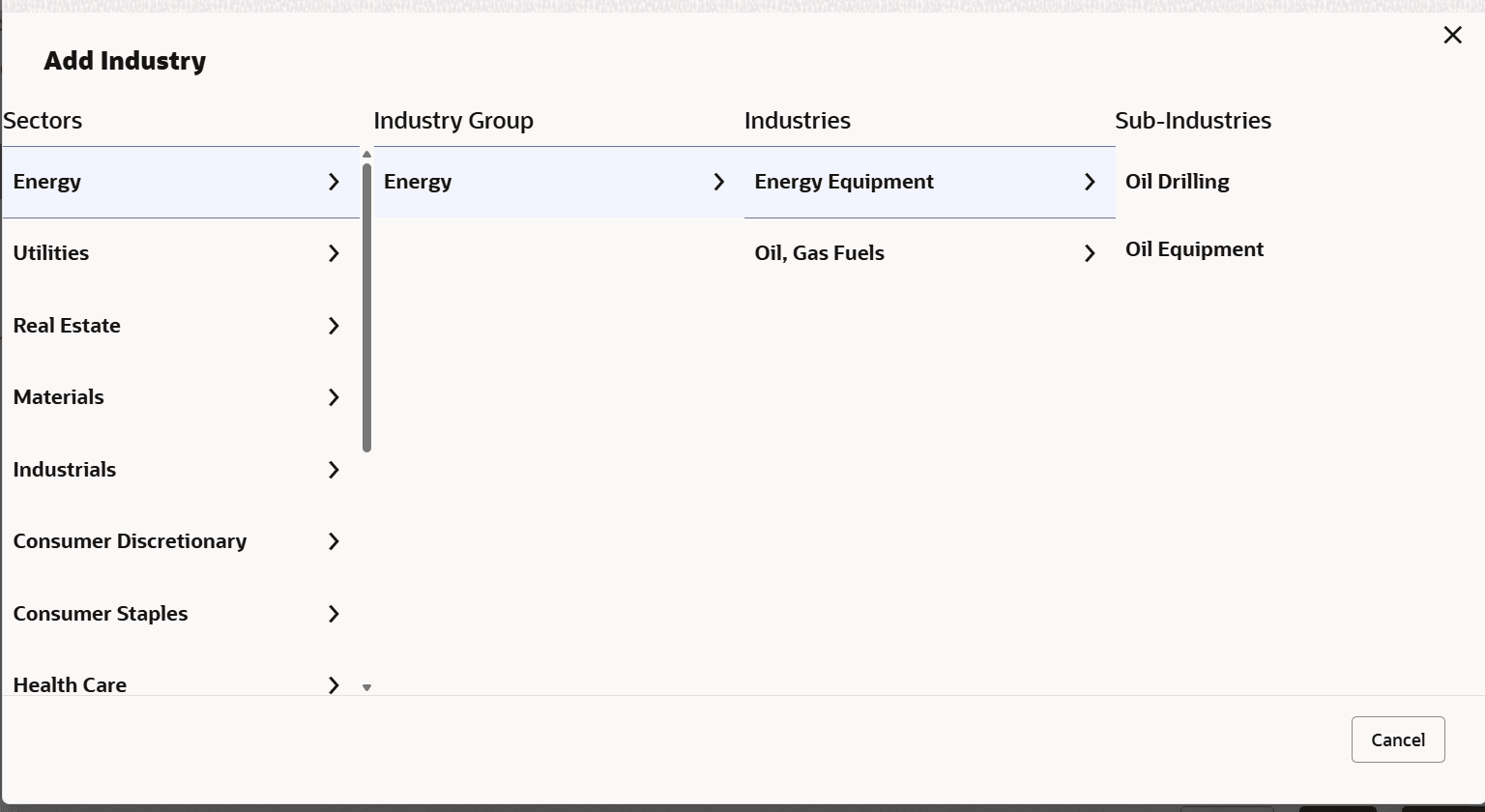Expand the Materials sector arrow
Screen dimensions: 1485x812
pos(334,397)
